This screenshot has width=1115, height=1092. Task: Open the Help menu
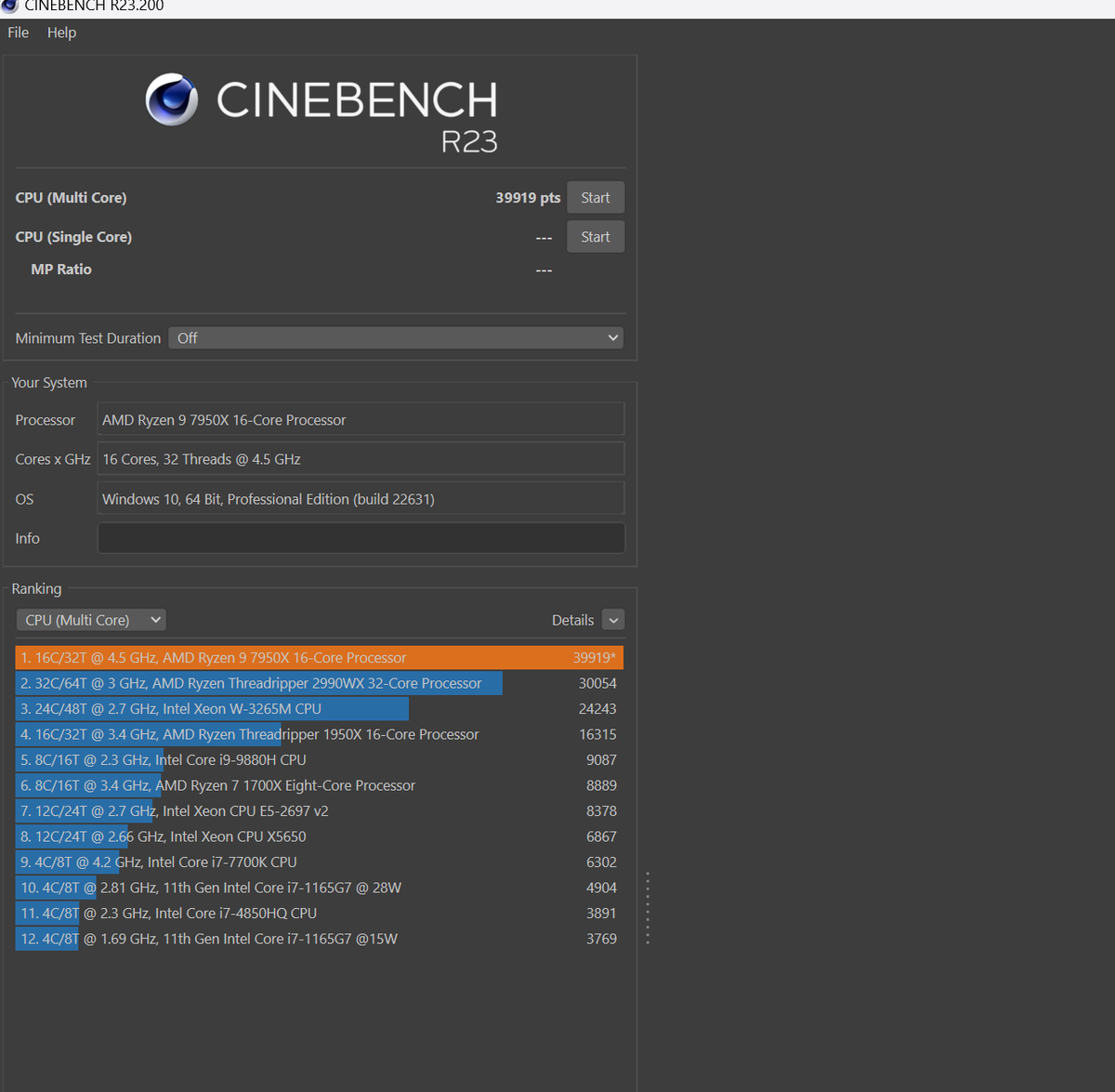pos(62,33)
